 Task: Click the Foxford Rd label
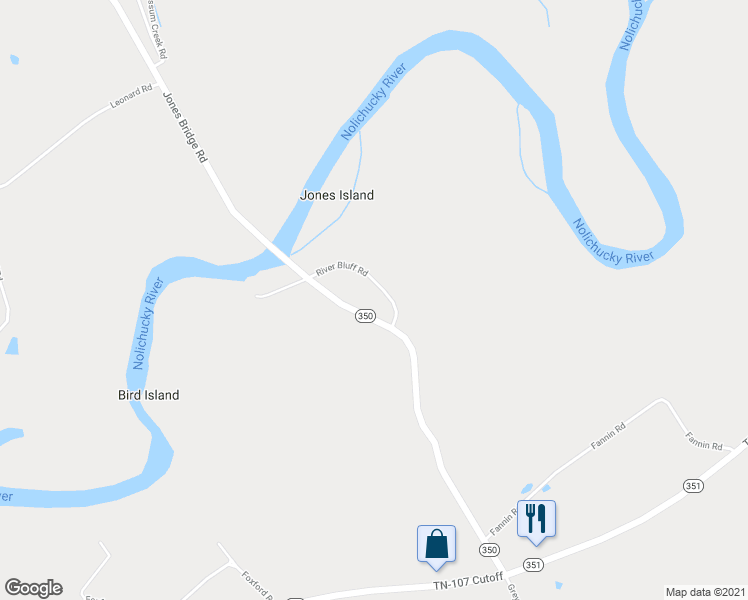tap(257, 585)
